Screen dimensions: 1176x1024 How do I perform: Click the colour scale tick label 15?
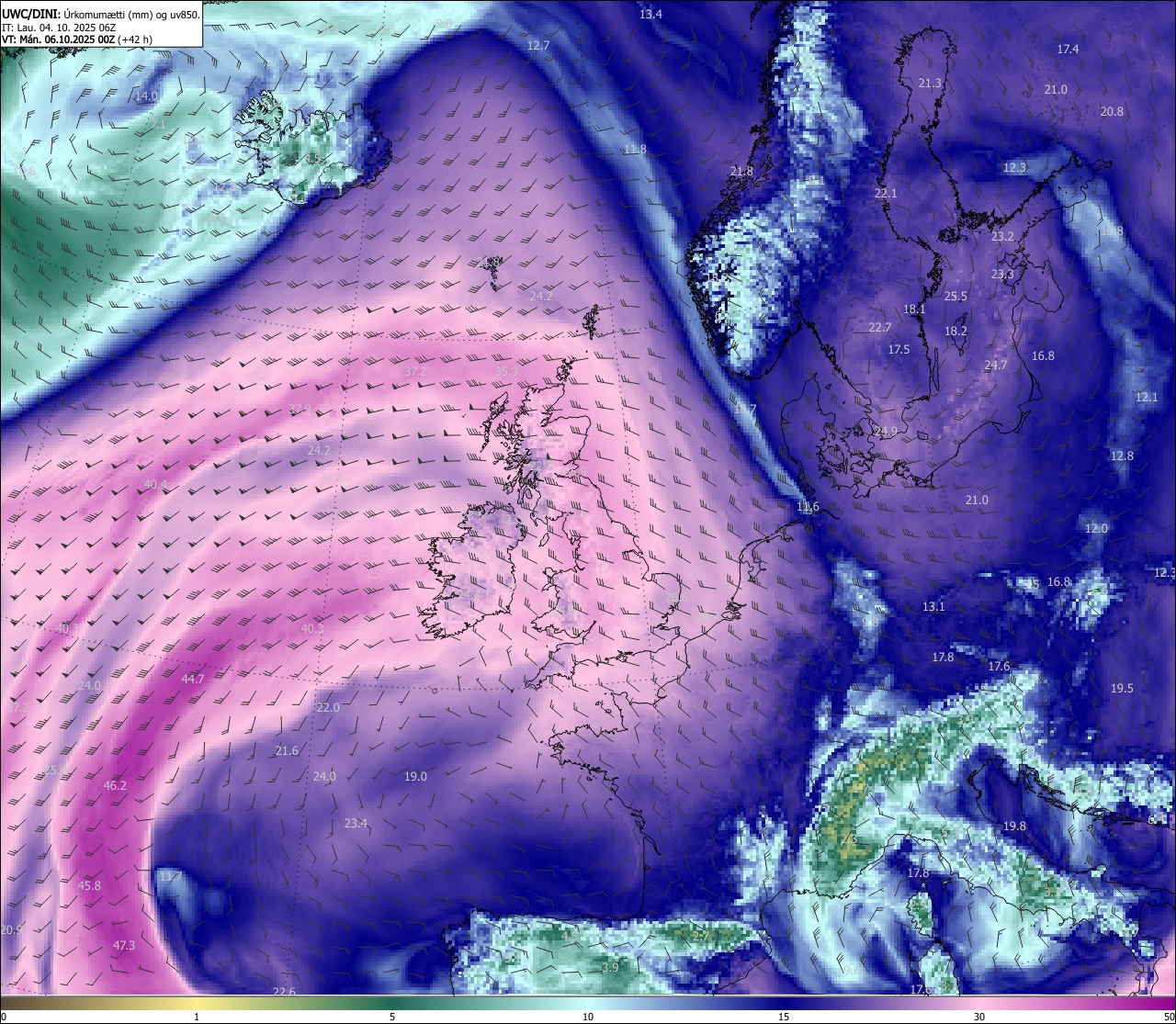tap(784, 1017)
